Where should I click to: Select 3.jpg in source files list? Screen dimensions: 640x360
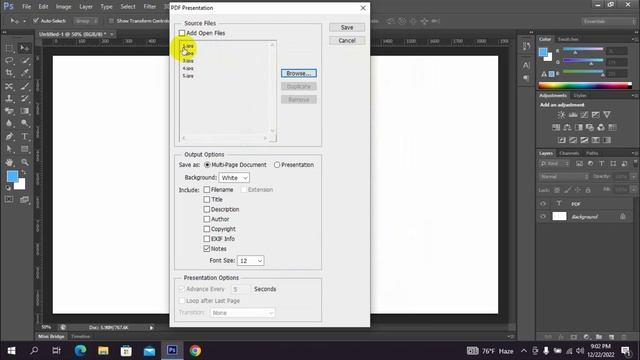tap(188, 61)
